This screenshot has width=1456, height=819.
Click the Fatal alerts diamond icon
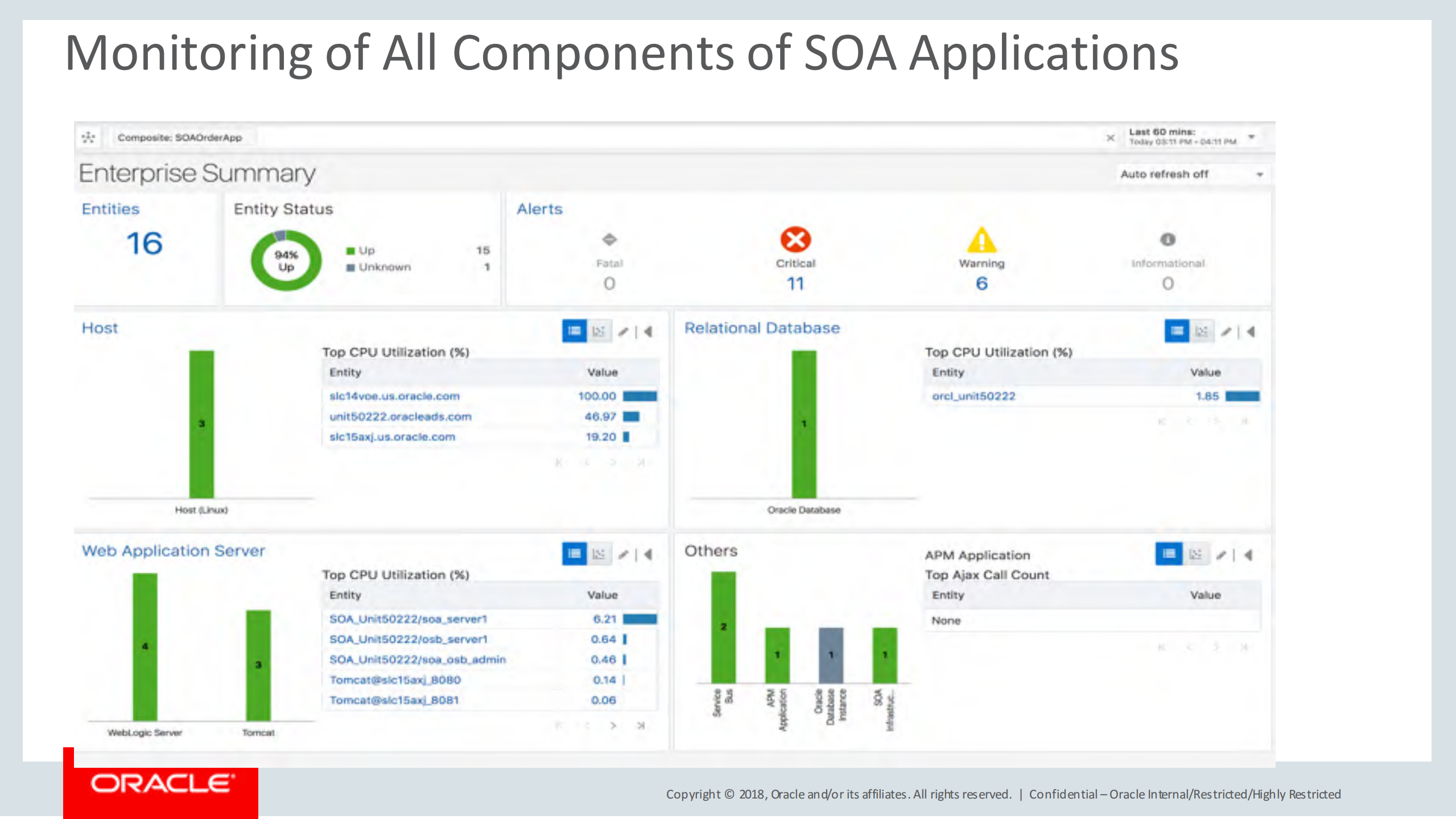click(608, 240)
